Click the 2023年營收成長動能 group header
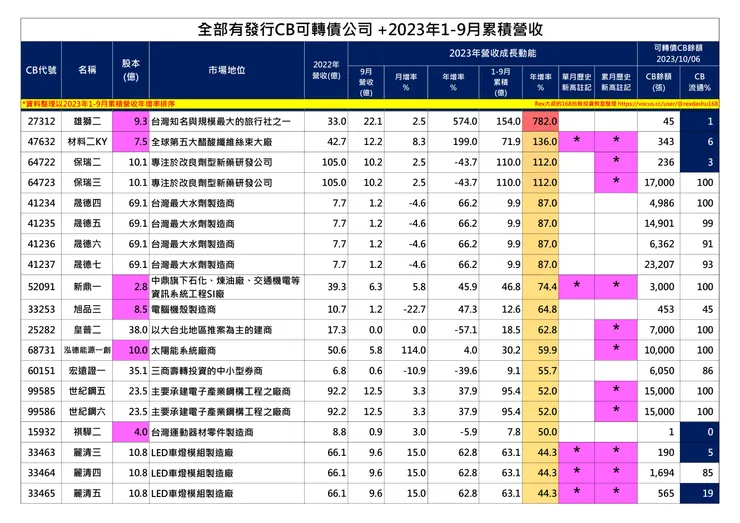This screenshot has height=523, width=740. [x=492, y=53]
